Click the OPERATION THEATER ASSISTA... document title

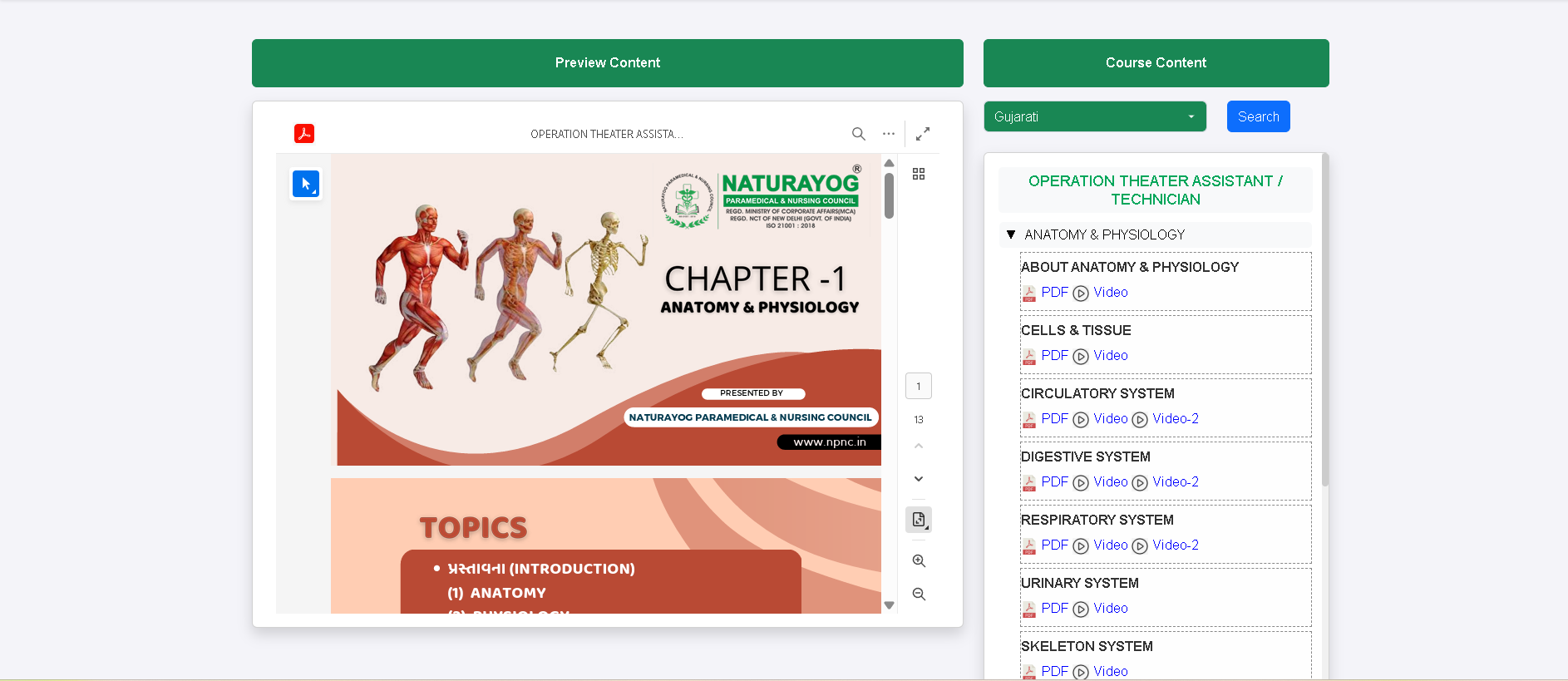607,134
